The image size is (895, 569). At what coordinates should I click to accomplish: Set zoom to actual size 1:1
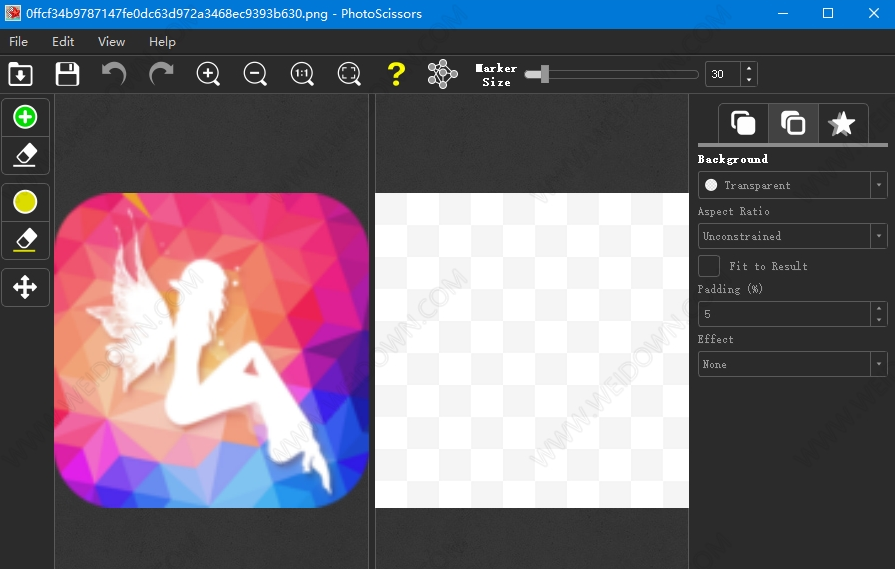[x=302, y=74]
